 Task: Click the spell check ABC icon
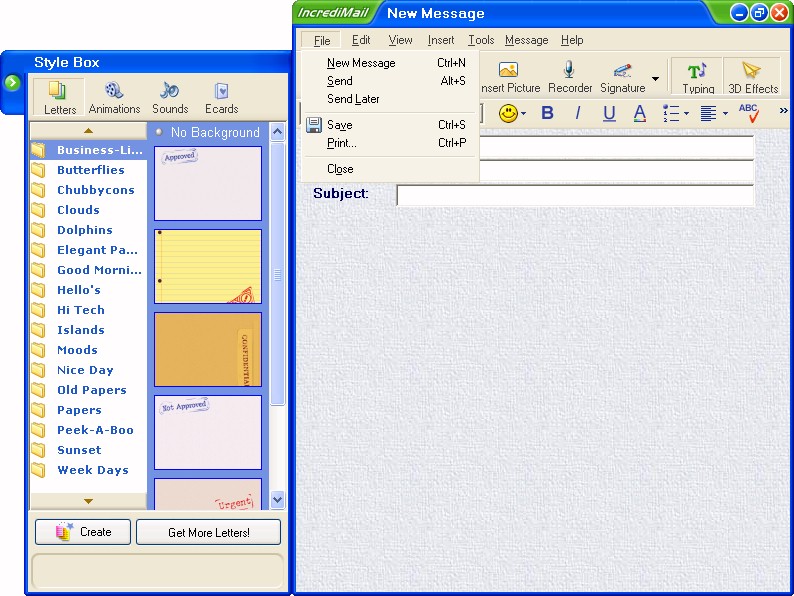[749, 113]
